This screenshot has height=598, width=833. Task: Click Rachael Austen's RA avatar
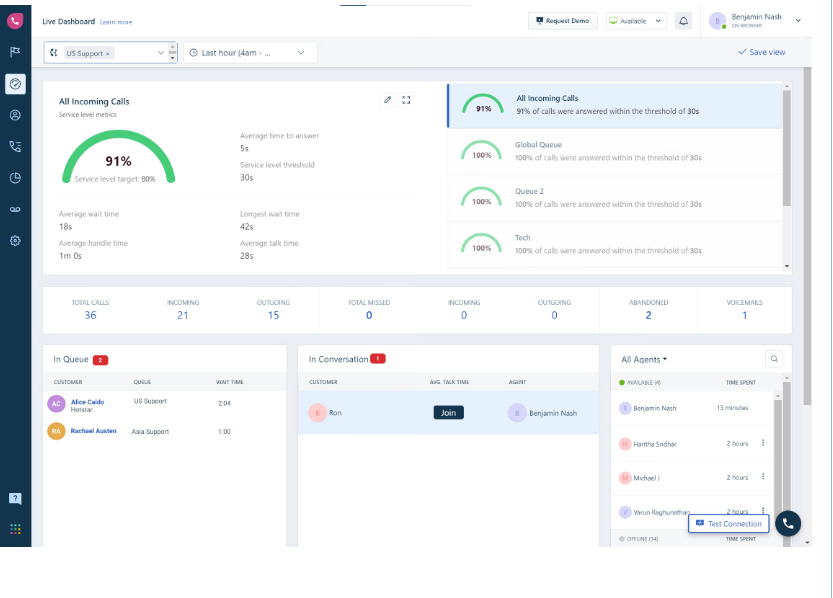pyautogui.click(x=56, y=431)
